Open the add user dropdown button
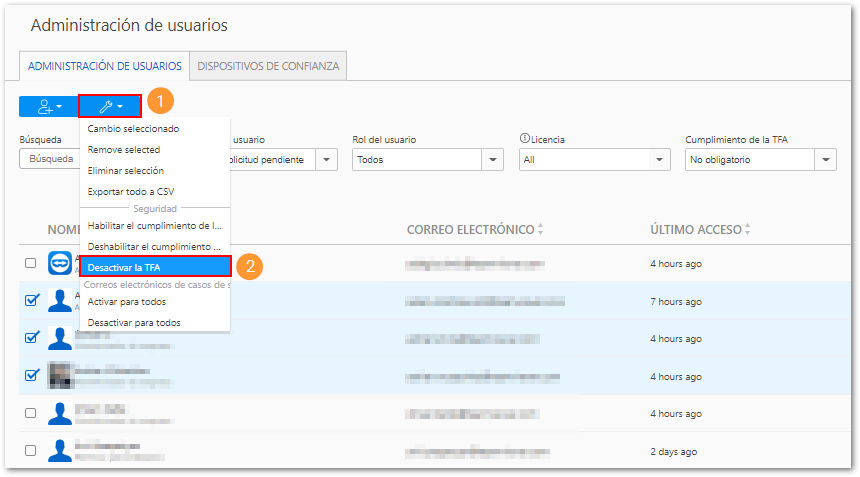This screenshot has height=477, width=860. [49, 106]
